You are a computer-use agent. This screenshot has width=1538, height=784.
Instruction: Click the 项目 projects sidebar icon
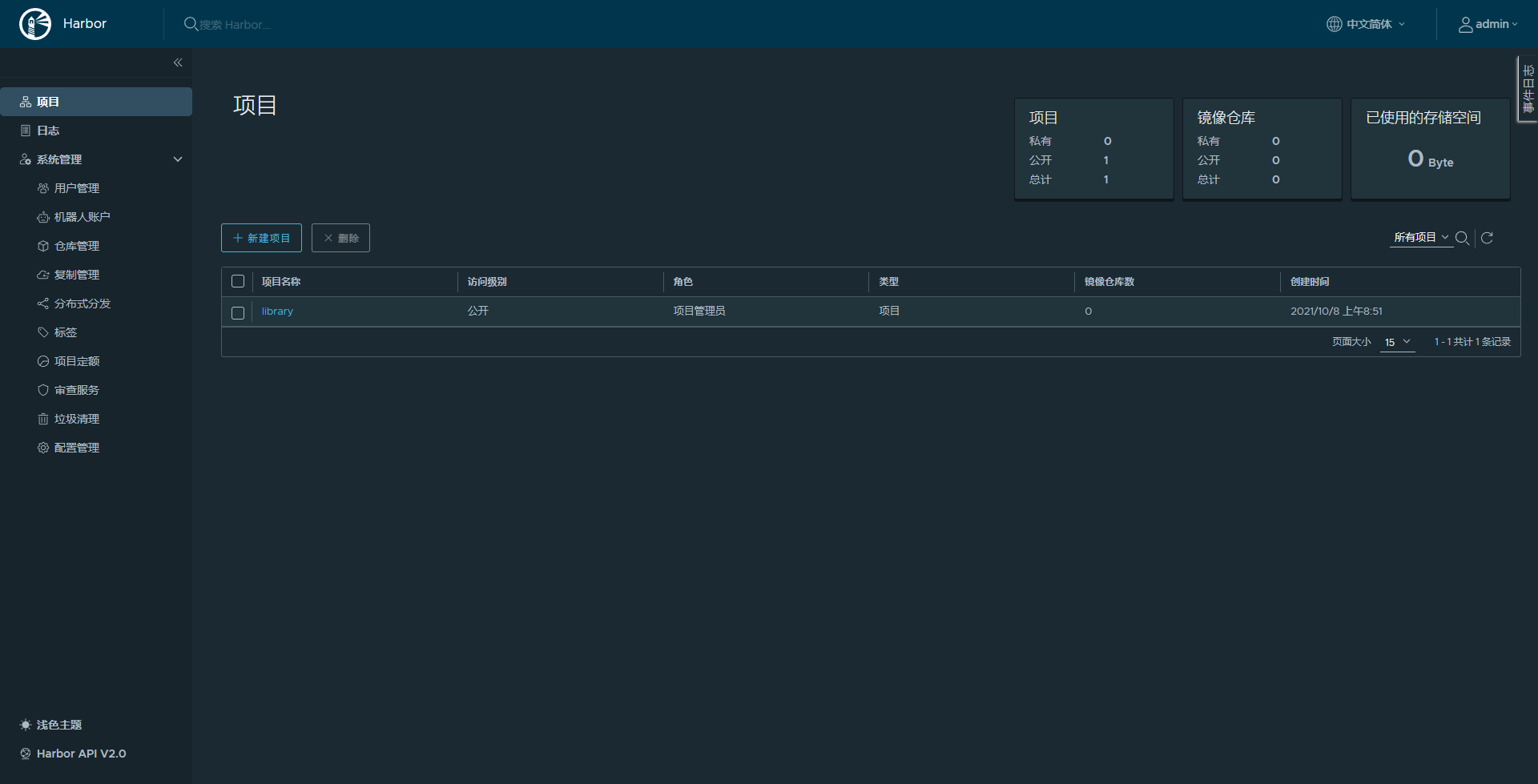tap(26, 102)
